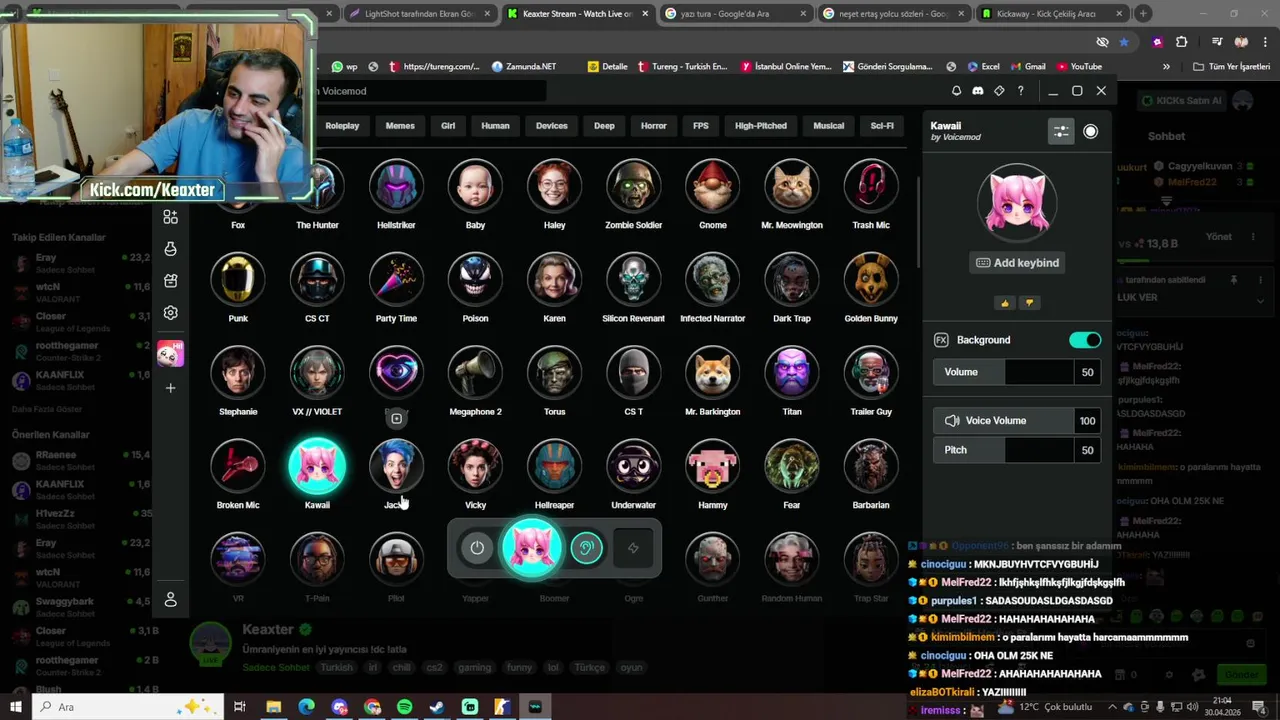The width and height of the screenshot is (1280, 720).
Task: Choose the Hammy pig voice
Action: pyautogui.click(x=712, y=466)
